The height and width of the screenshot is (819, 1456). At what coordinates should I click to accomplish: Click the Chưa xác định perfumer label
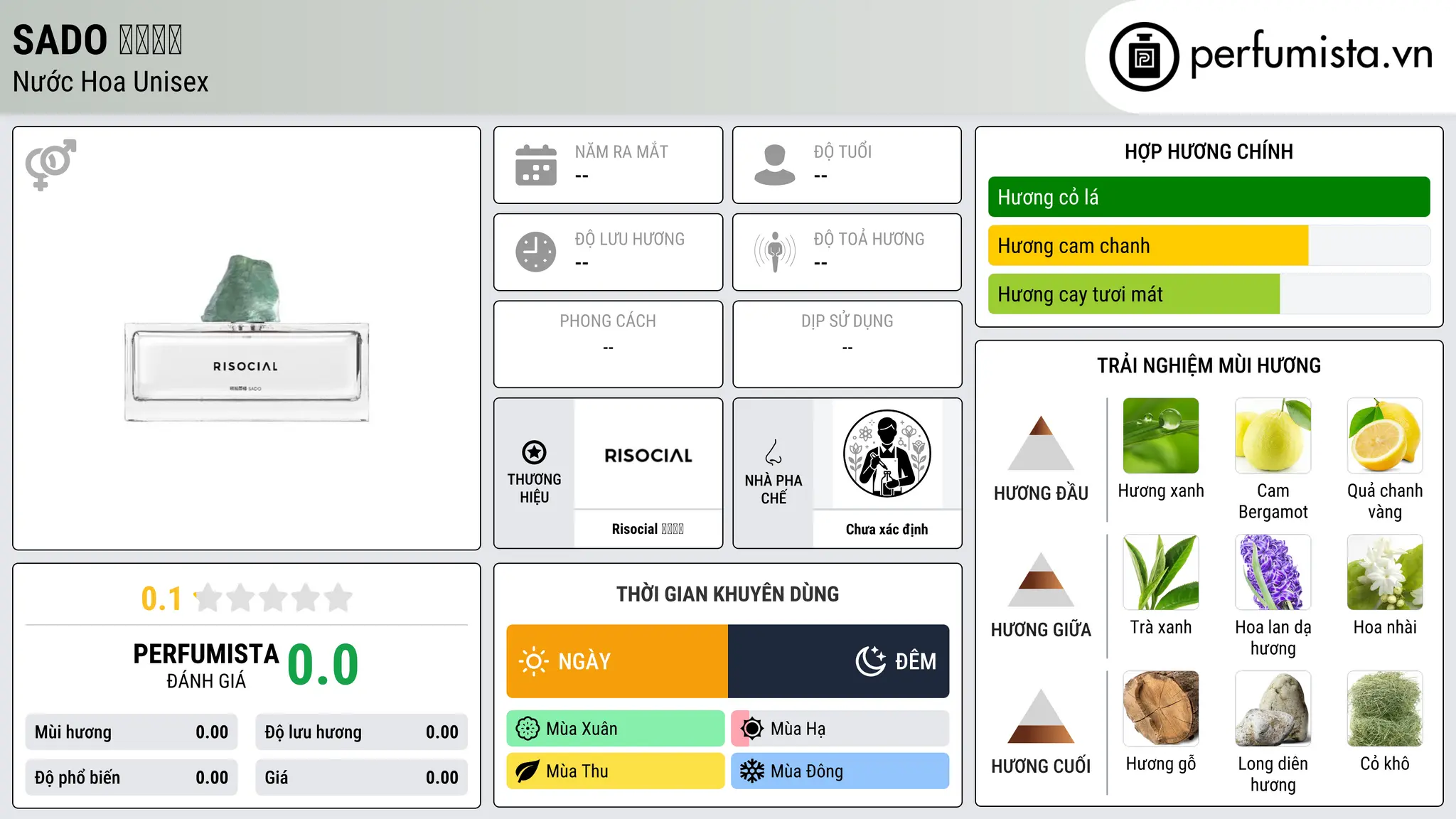887,529
